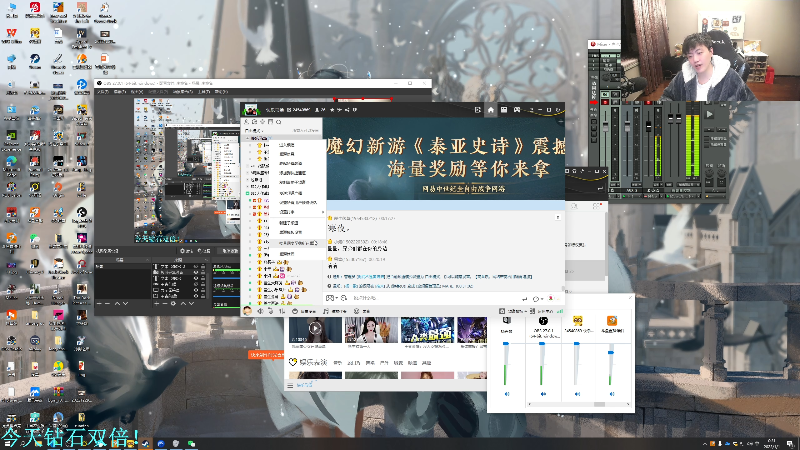Open dropdown arrow in YY bottom-right status bar
The width and height of the screenshot is (800, 450).
coord(526,311)
